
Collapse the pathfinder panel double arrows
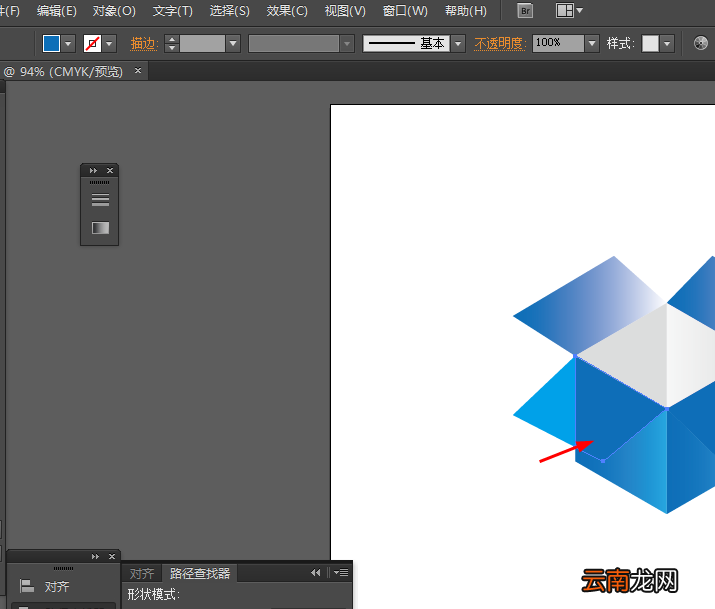point(316,573)
